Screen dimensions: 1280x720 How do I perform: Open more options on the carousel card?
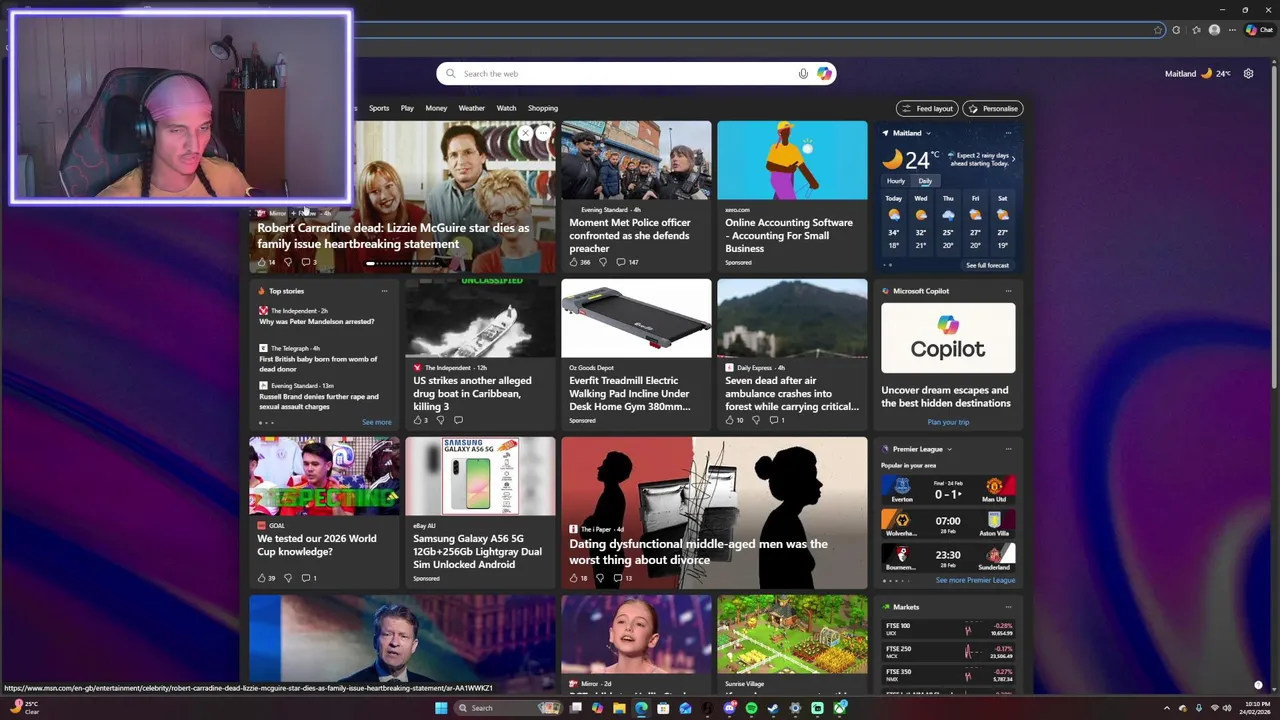click(543, 133)
